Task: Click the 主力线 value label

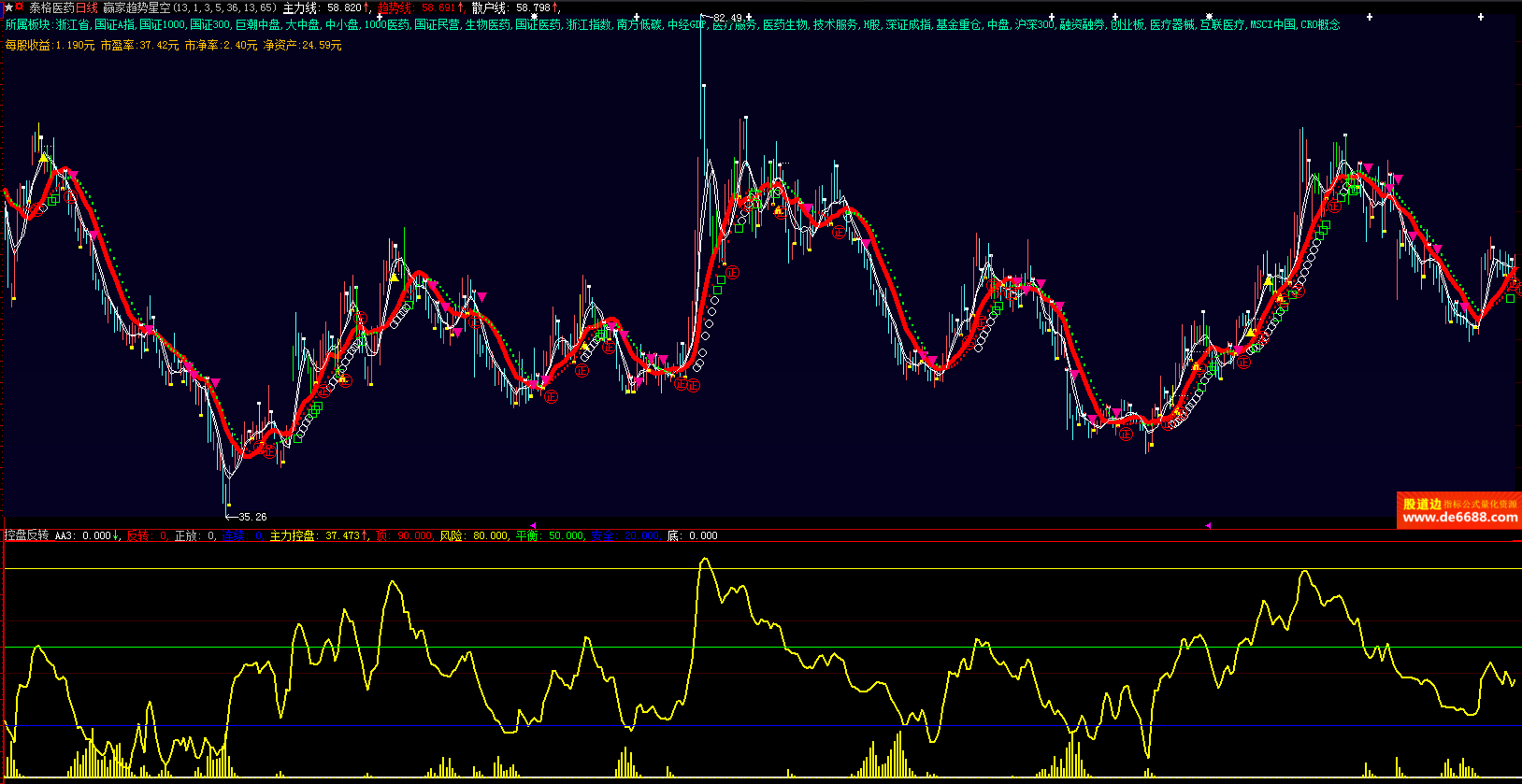Action: 326,7
